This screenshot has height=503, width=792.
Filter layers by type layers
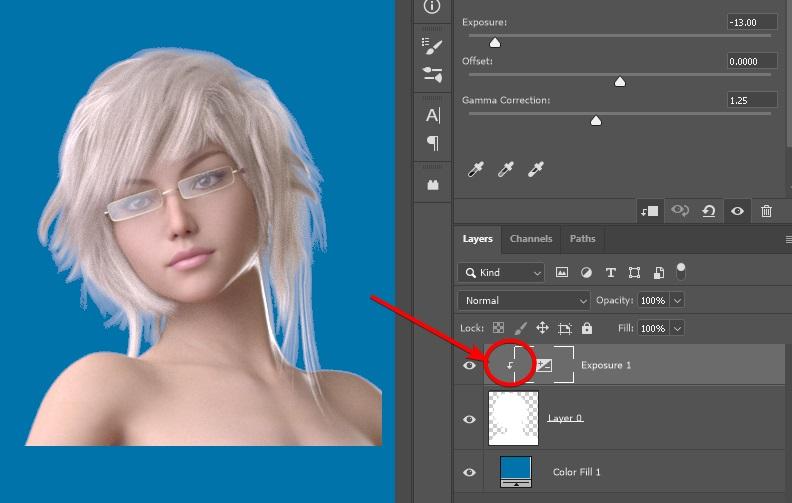[x=610, y=273]
